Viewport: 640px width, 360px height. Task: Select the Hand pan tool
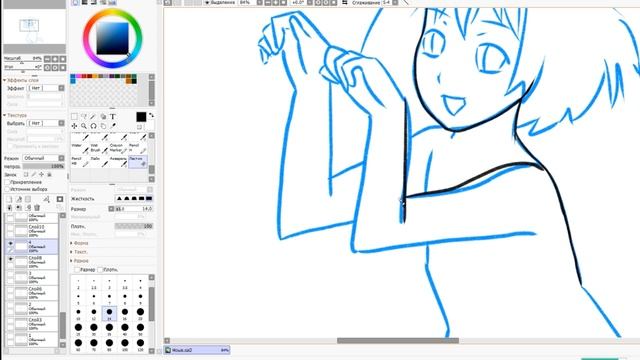103,126
